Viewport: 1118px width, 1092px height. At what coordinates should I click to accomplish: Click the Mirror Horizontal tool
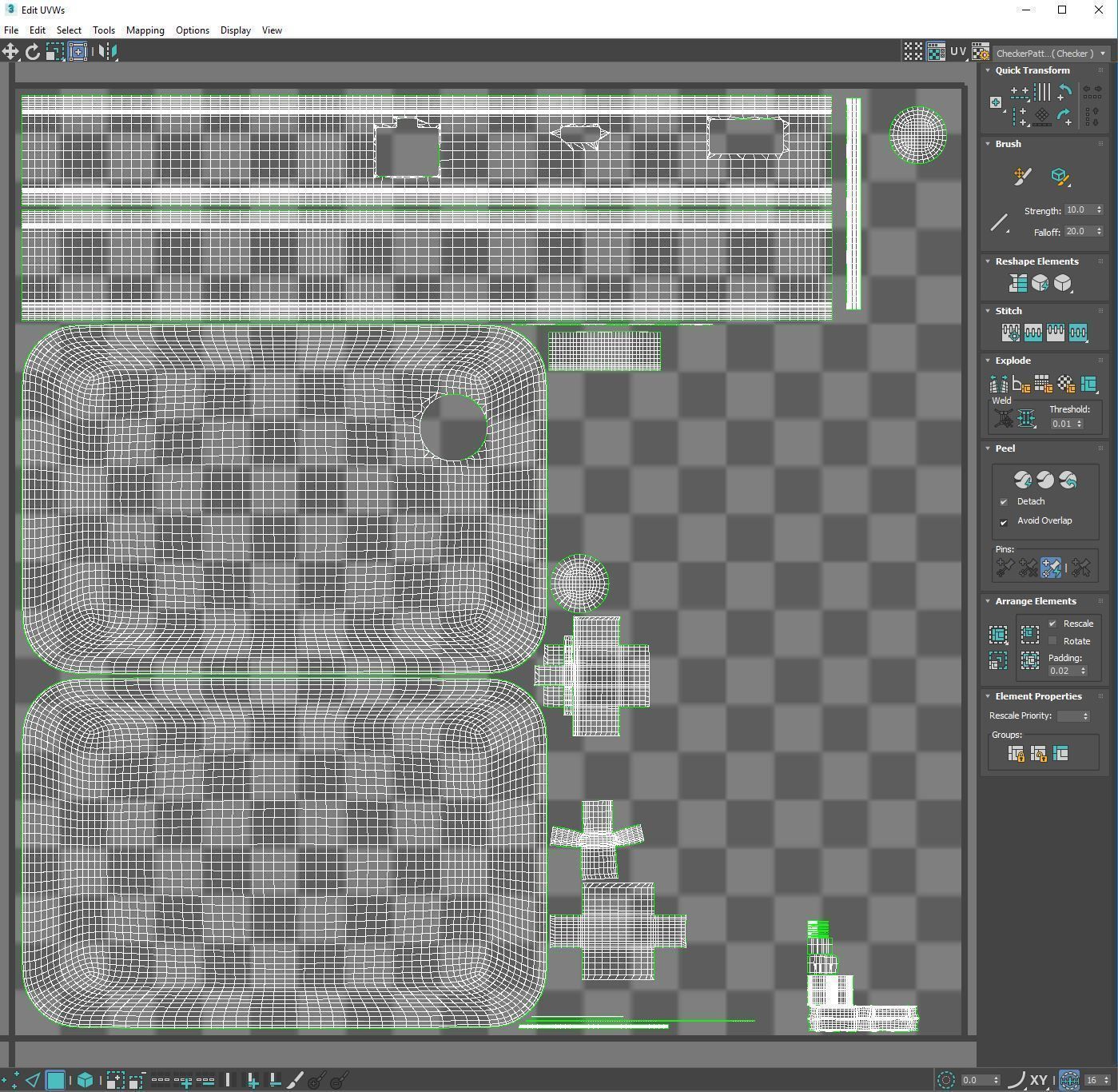pyautogui.click(x=108, y=52)
